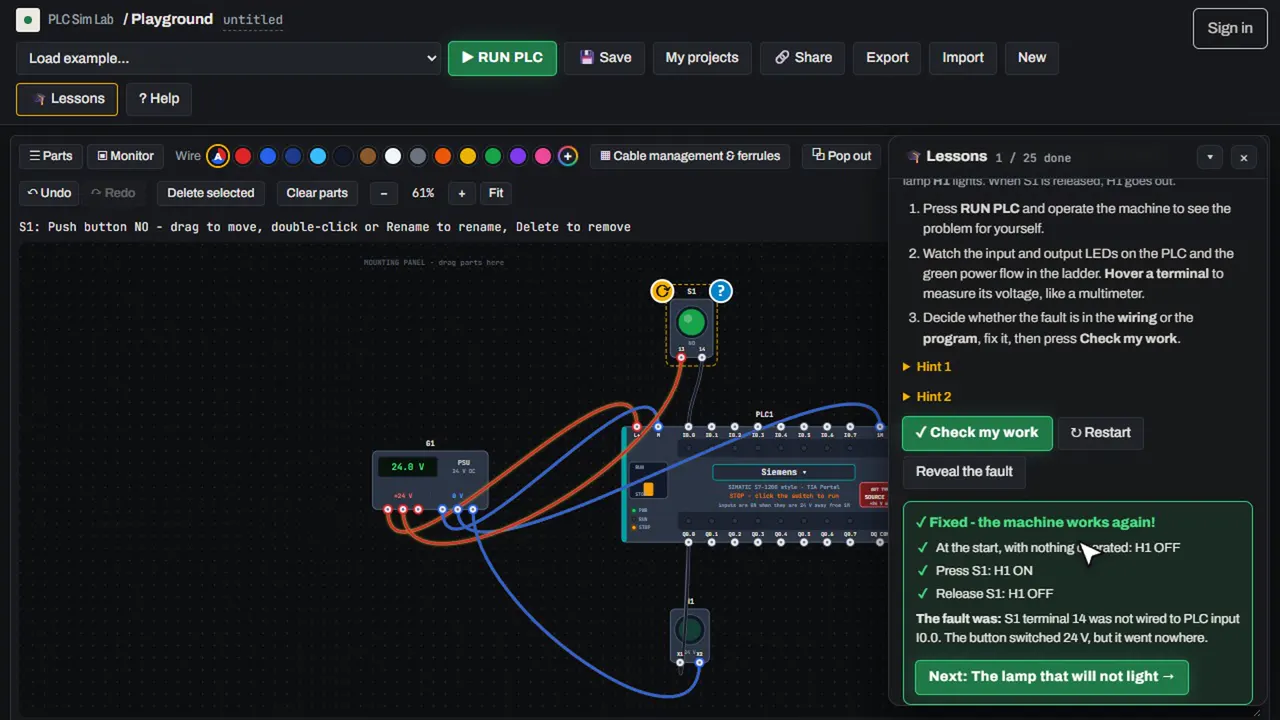Open the Lessons panel button

pyautogui.click(x=67, y=99)
